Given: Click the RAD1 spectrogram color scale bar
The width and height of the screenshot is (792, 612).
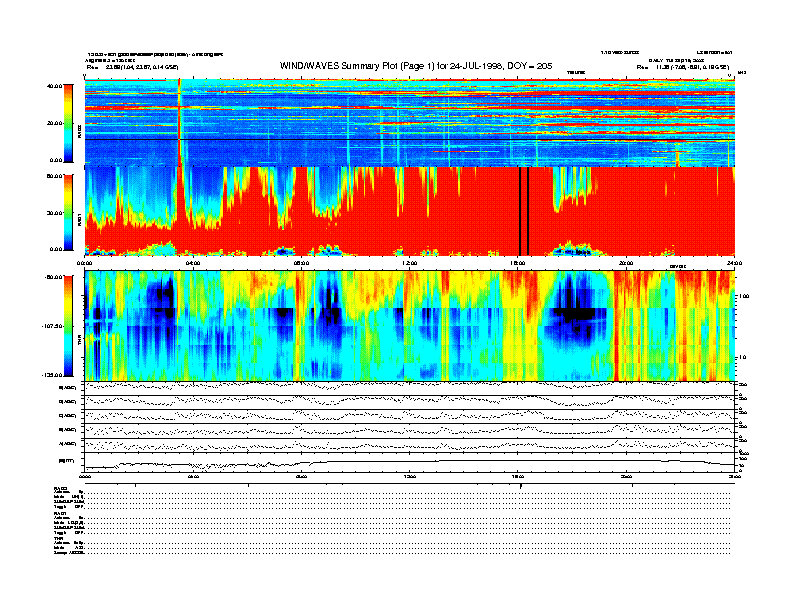Looking at the screenshot, I should pyautogui.click(x=68, y=212).
